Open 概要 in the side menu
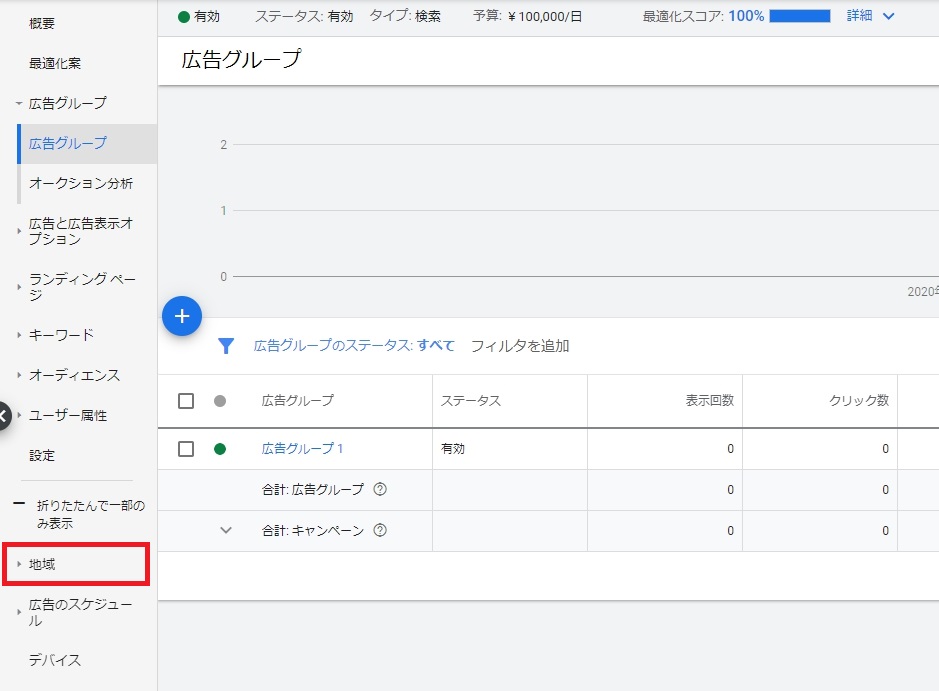The image size is (939, 691). coord(42,23)
